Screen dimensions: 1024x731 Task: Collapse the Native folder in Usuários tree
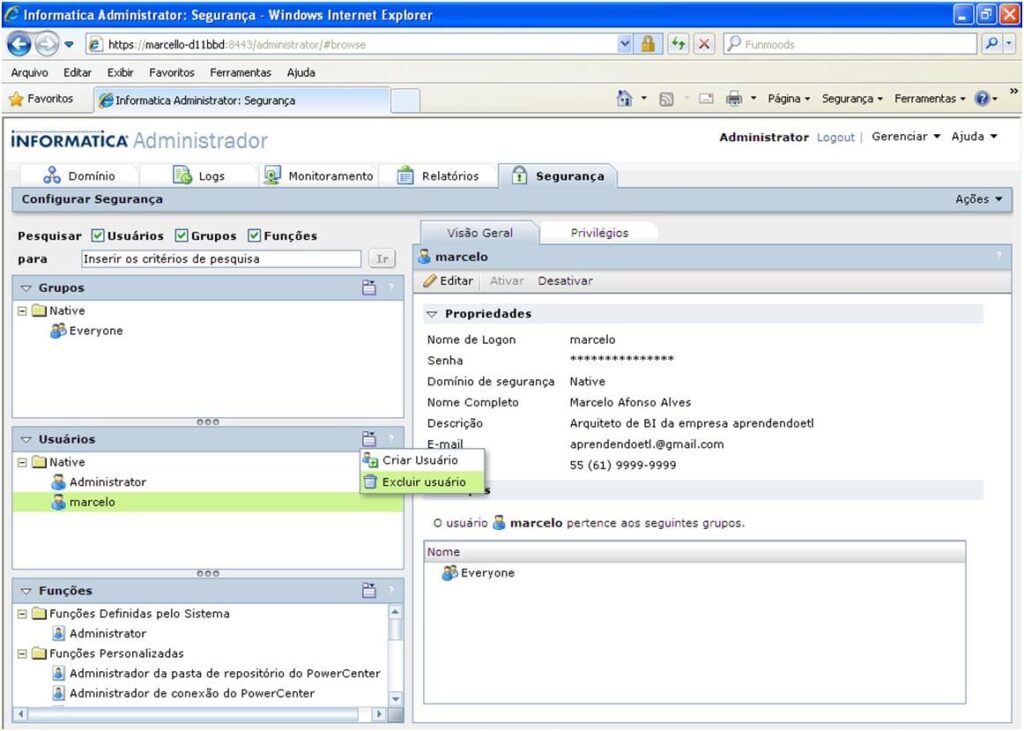click(x=22, y=463)
